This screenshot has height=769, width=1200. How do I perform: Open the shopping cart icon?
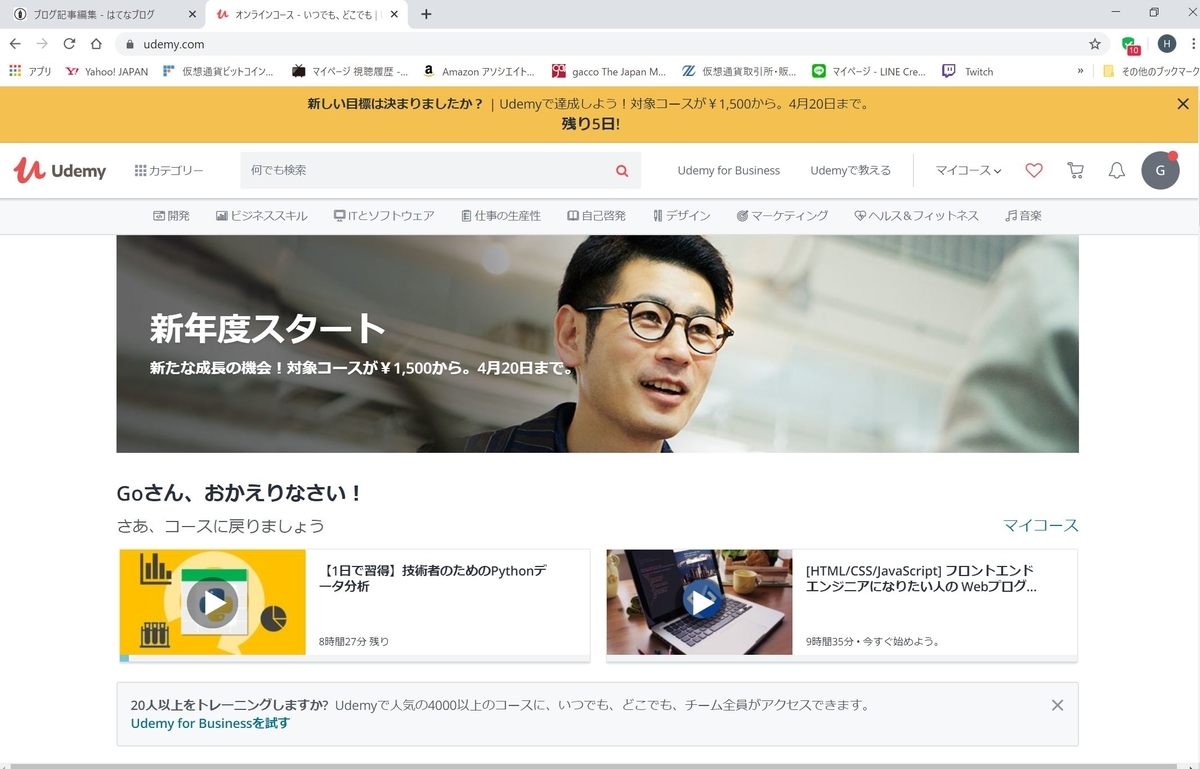[1076, 171]
